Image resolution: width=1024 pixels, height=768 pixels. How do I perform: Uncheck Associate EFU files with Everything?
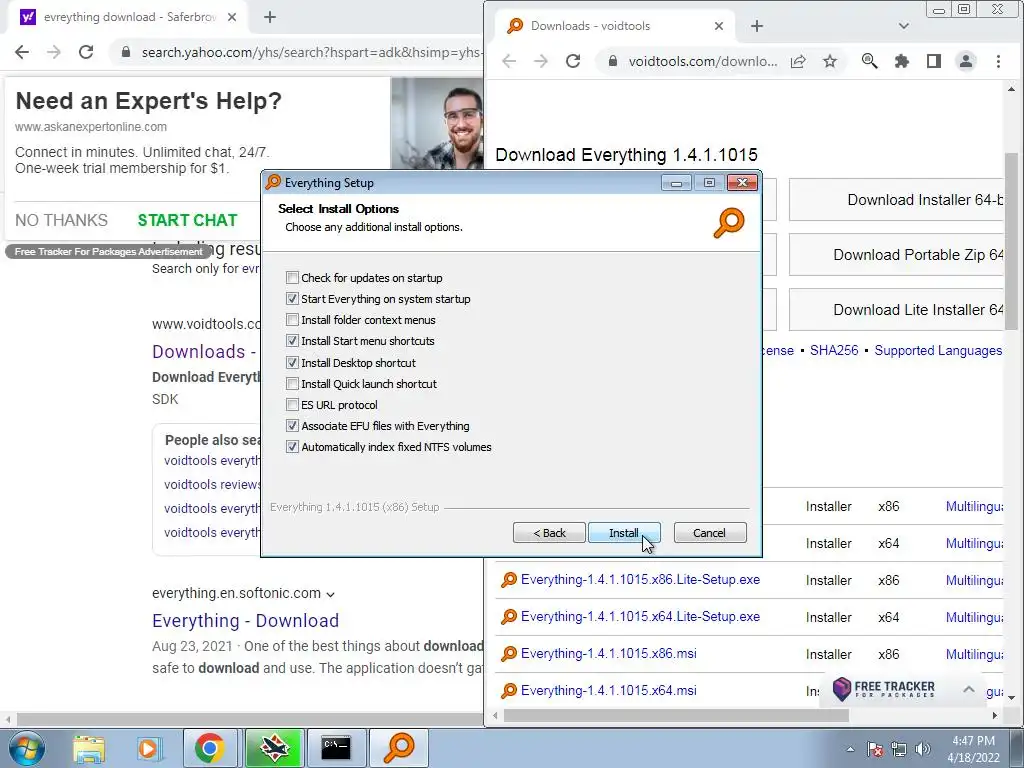coord(293,426)
